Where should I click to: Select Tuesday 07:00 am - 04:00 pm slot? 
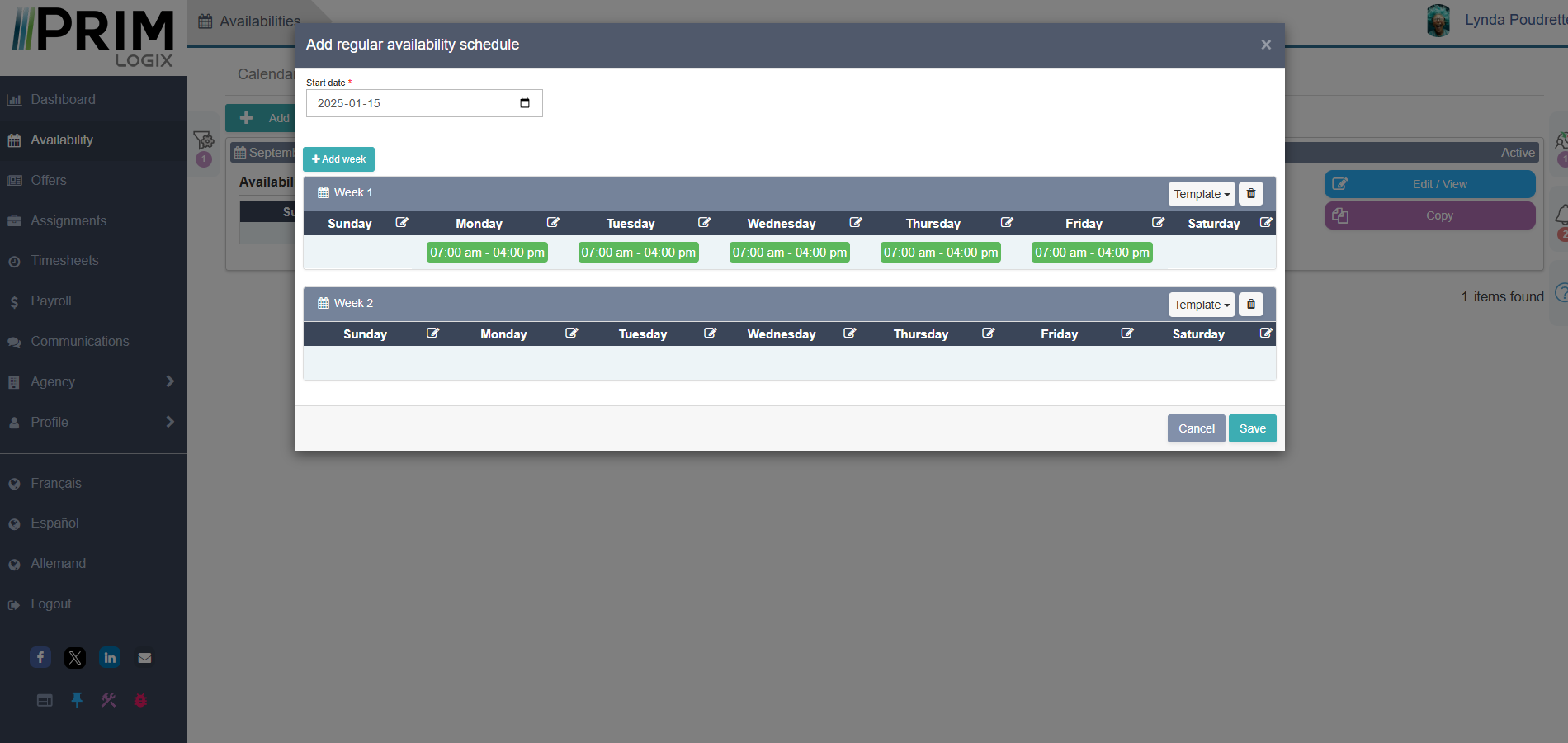pos(638,253)
